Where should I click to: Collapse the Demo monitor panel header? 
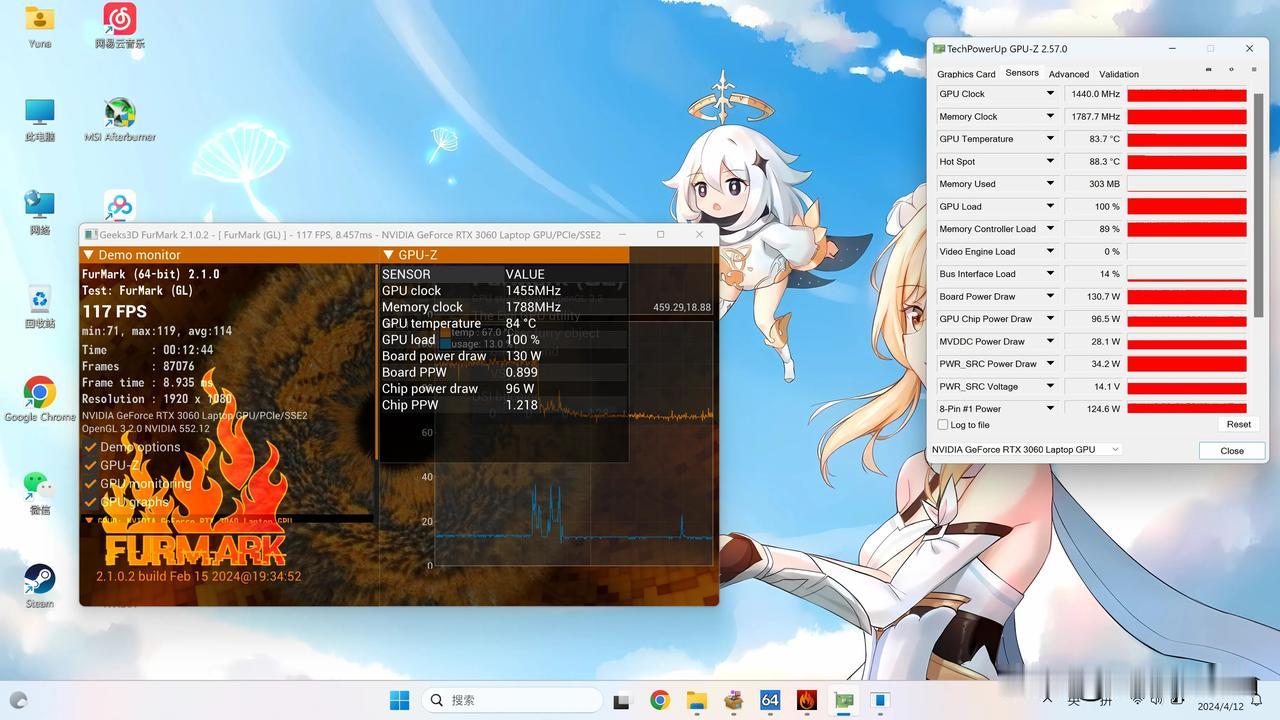click(x=89, y=255)
